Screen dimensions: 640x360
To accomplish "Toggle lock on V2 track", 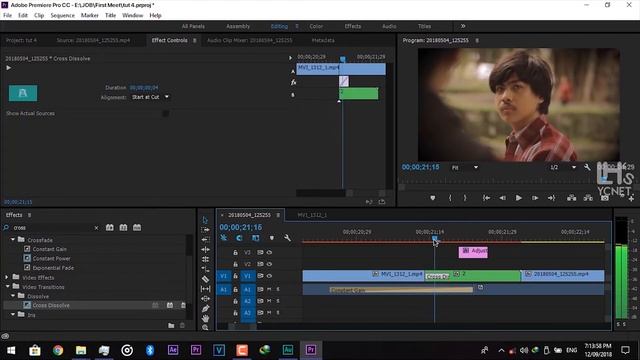I will pos(236,264).
